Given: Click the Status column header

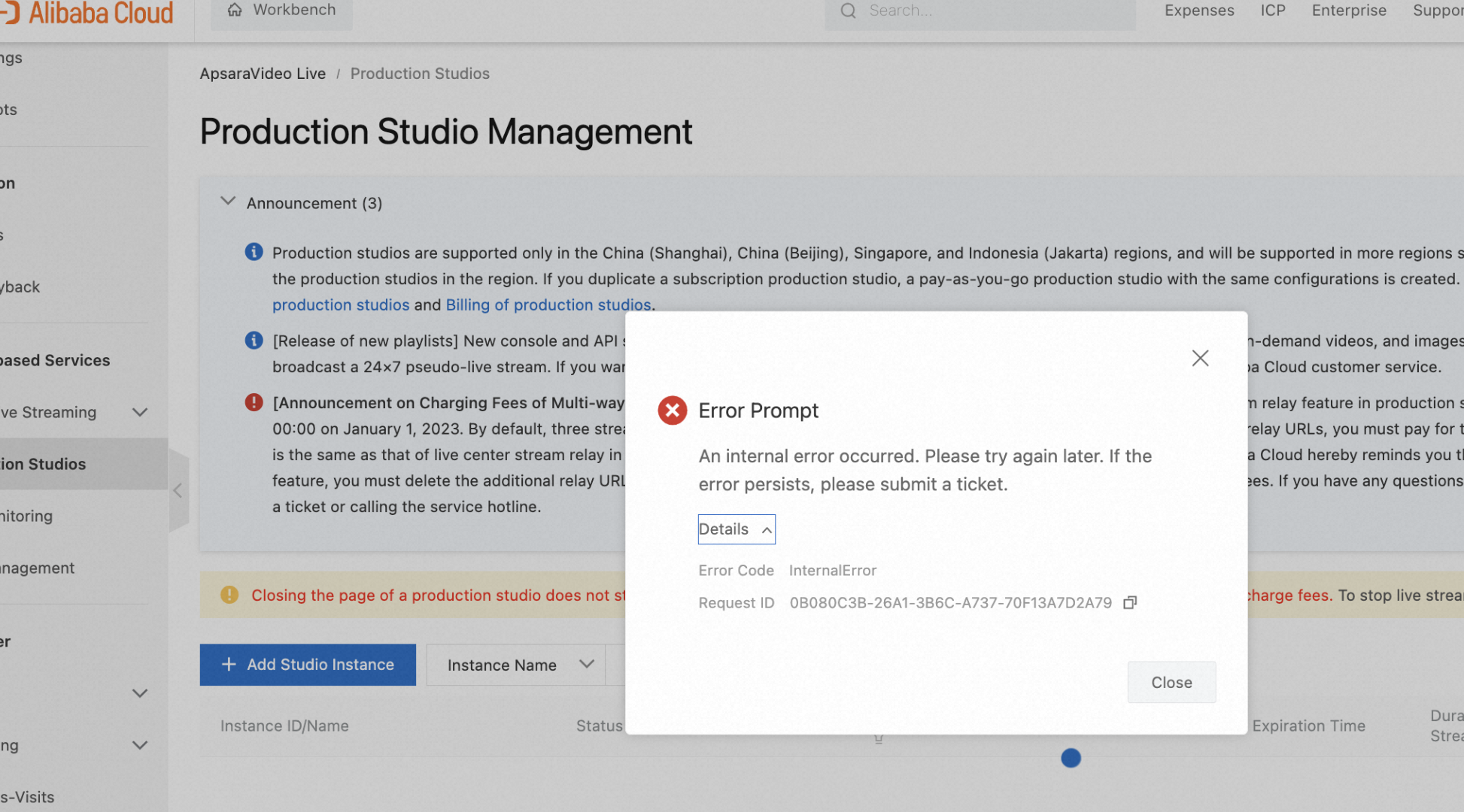Looking at the screenshot, I should pos(599,726).
